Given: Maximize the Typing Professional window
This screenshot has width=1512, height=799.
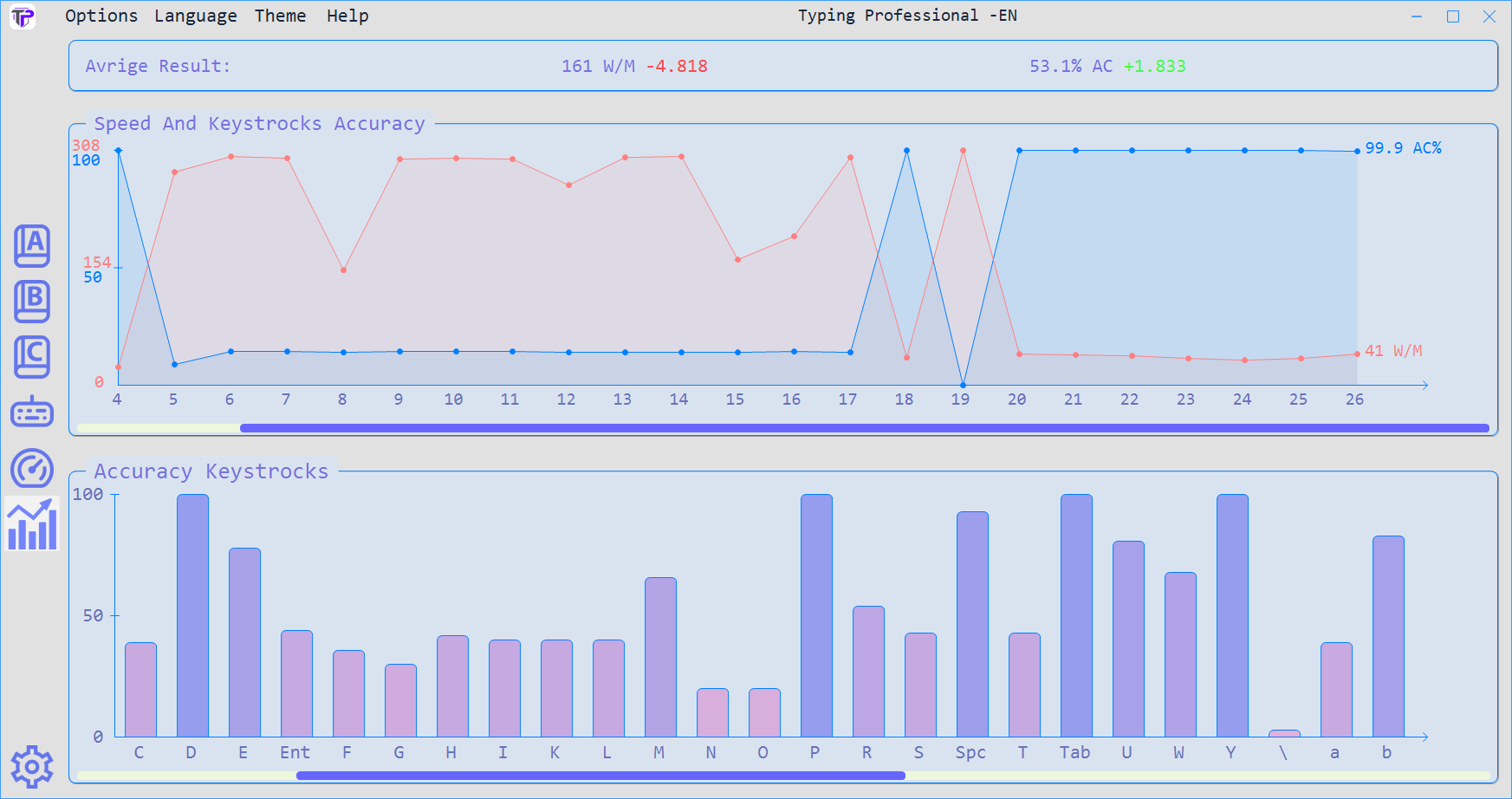Looking at the screenshot, I should click(x=1453, y=16).
